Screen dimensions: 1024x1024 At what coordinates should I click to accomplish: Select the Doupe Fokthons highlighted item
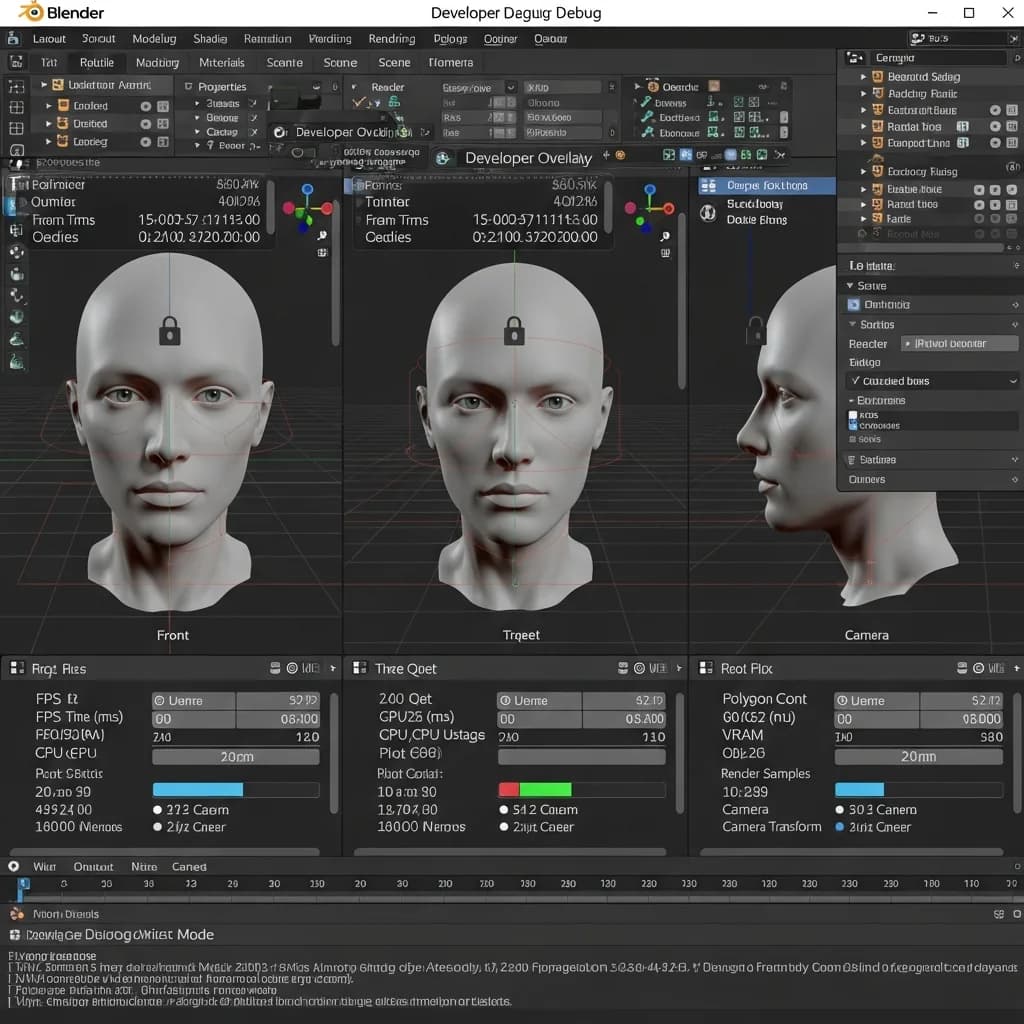(x=767, y=185)
